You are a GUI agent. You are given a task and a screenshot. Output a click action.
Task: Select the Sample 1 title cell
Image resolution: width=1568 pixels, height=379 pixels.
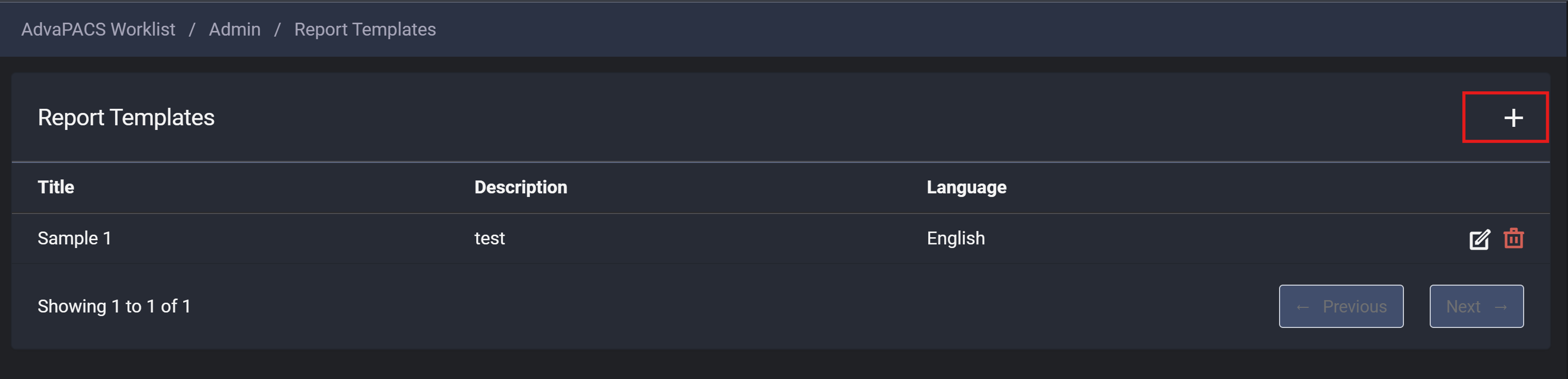(x=74, y=238)
